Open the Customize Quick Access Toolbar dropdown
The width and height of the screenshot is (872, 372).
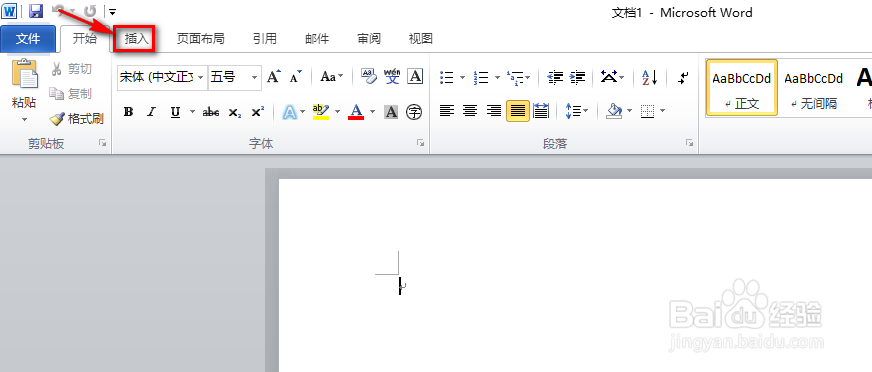[113, 11]
